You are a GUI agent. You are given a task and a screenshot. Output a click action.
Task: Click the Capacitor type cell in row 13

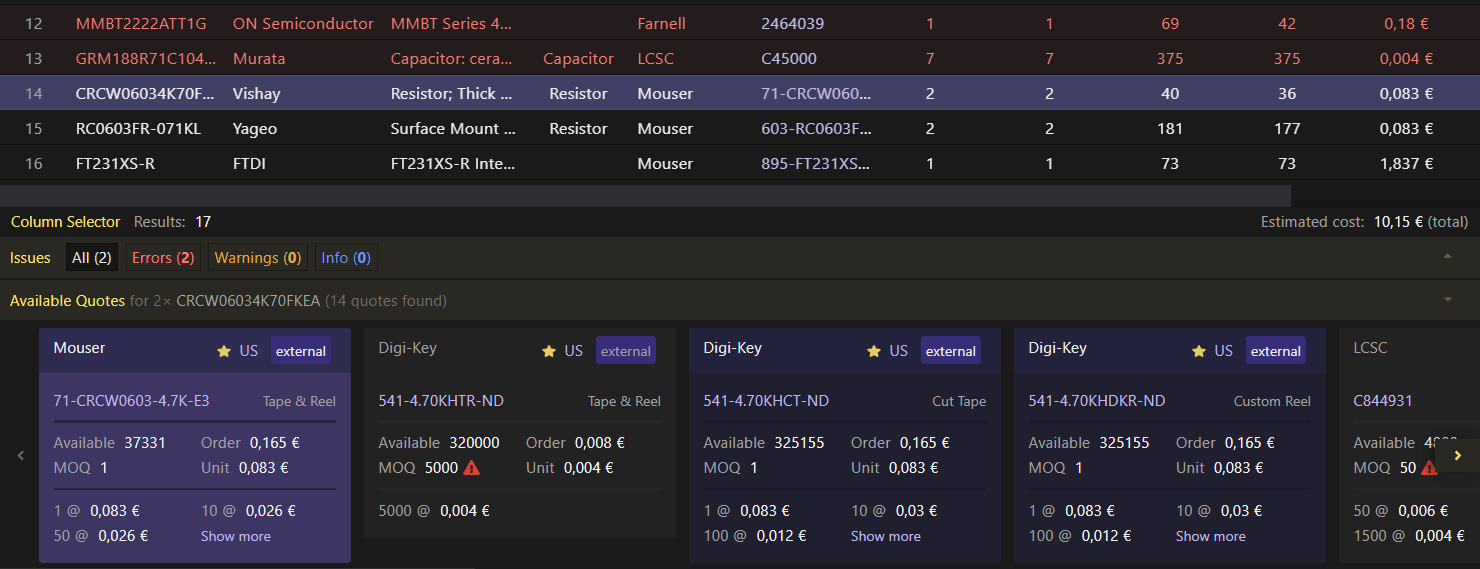click(x=578, y=59)
